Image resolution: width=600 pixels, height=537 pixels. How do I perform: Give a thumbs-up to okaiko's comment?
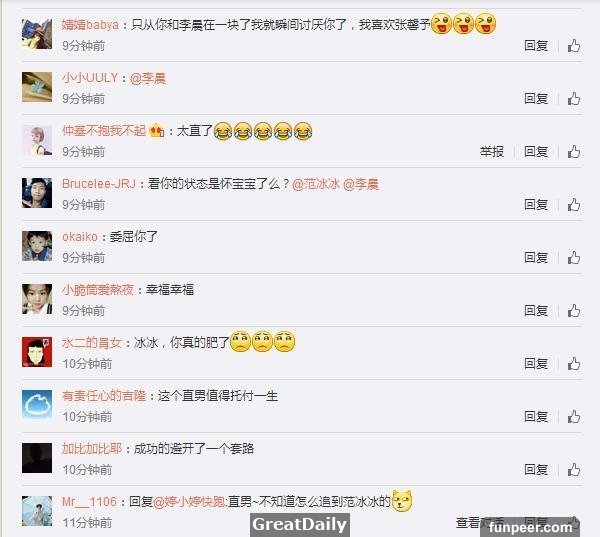point(574,258)
